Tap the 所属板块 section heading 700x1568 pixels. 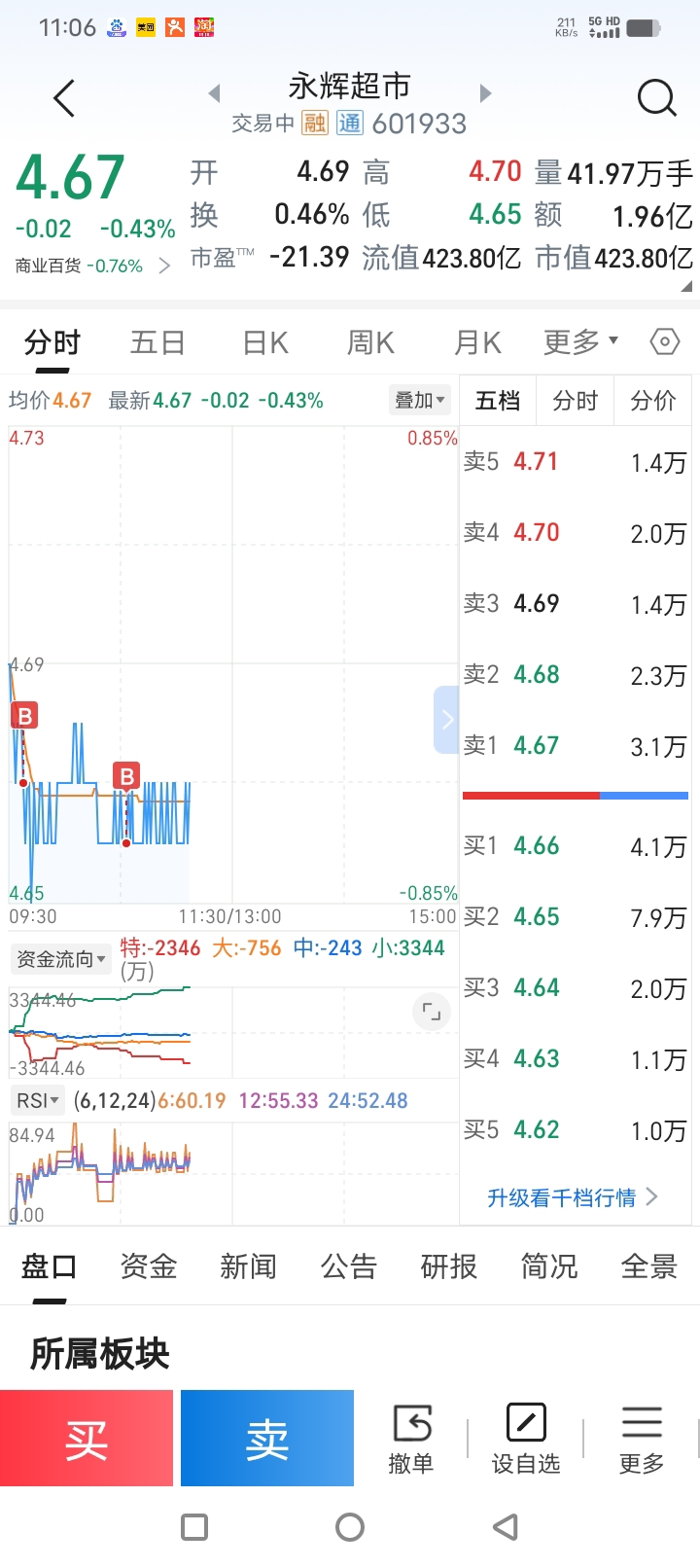(100, 1353)
